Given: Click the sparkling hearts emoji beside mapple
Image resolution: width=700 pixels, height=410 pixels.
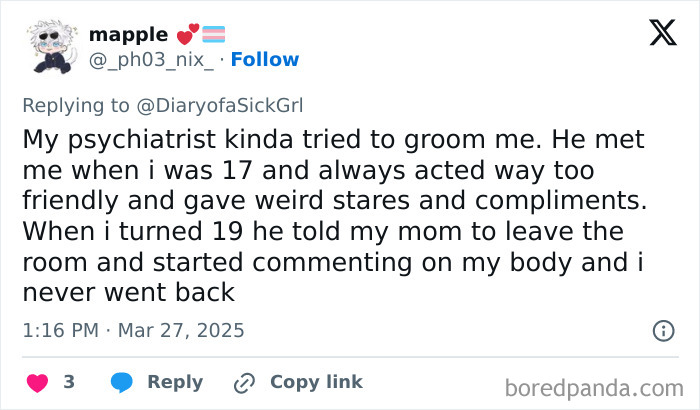Looking at the screenshot, I should pos(189,36).
